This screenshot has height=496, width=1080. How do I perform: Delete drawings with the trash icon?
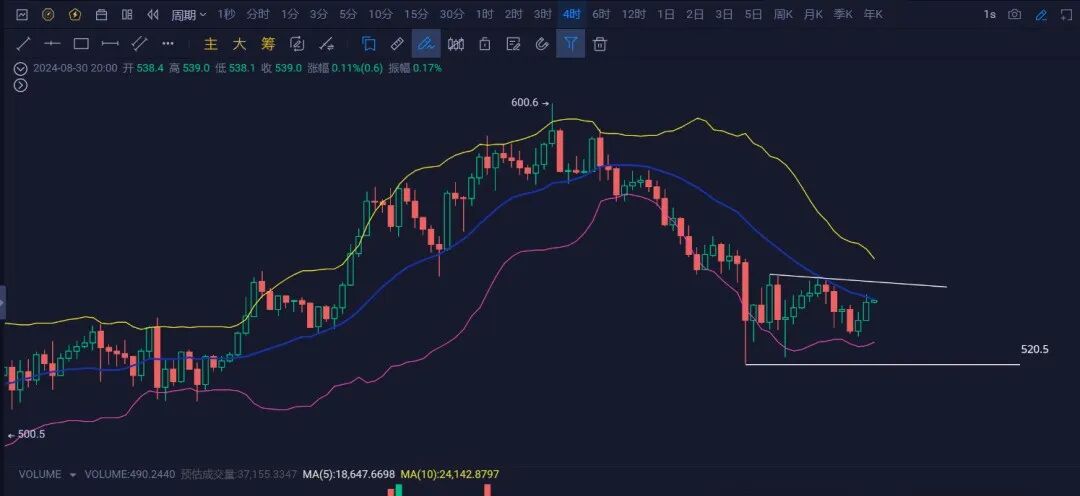(600, 44)
